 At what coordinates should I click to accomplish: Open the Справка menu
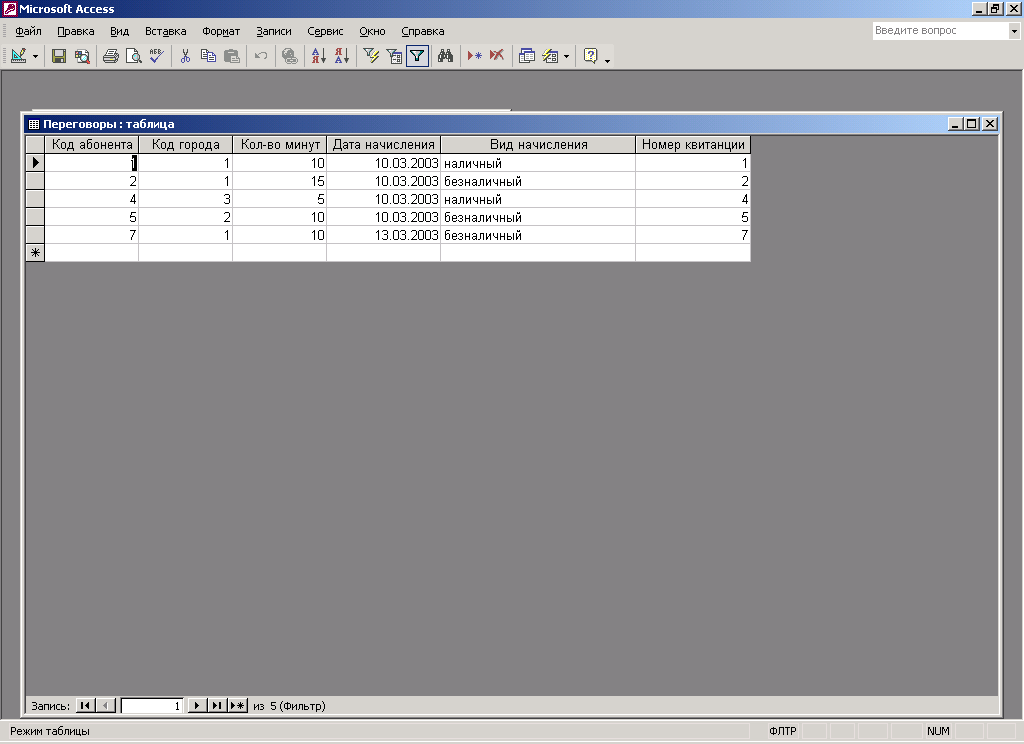point(423,31)
